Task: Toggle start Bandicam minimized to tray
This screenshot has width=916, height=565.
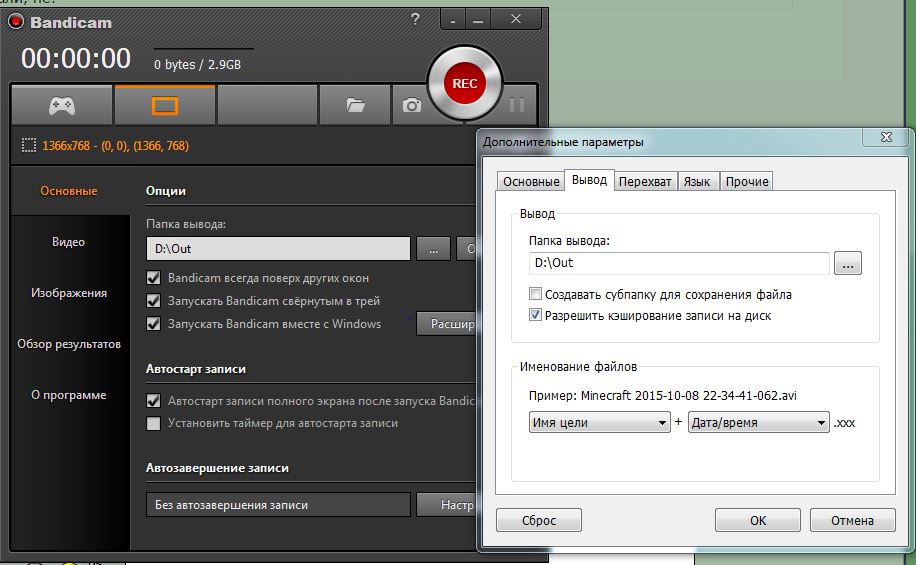Action: [x=154, y=301]
